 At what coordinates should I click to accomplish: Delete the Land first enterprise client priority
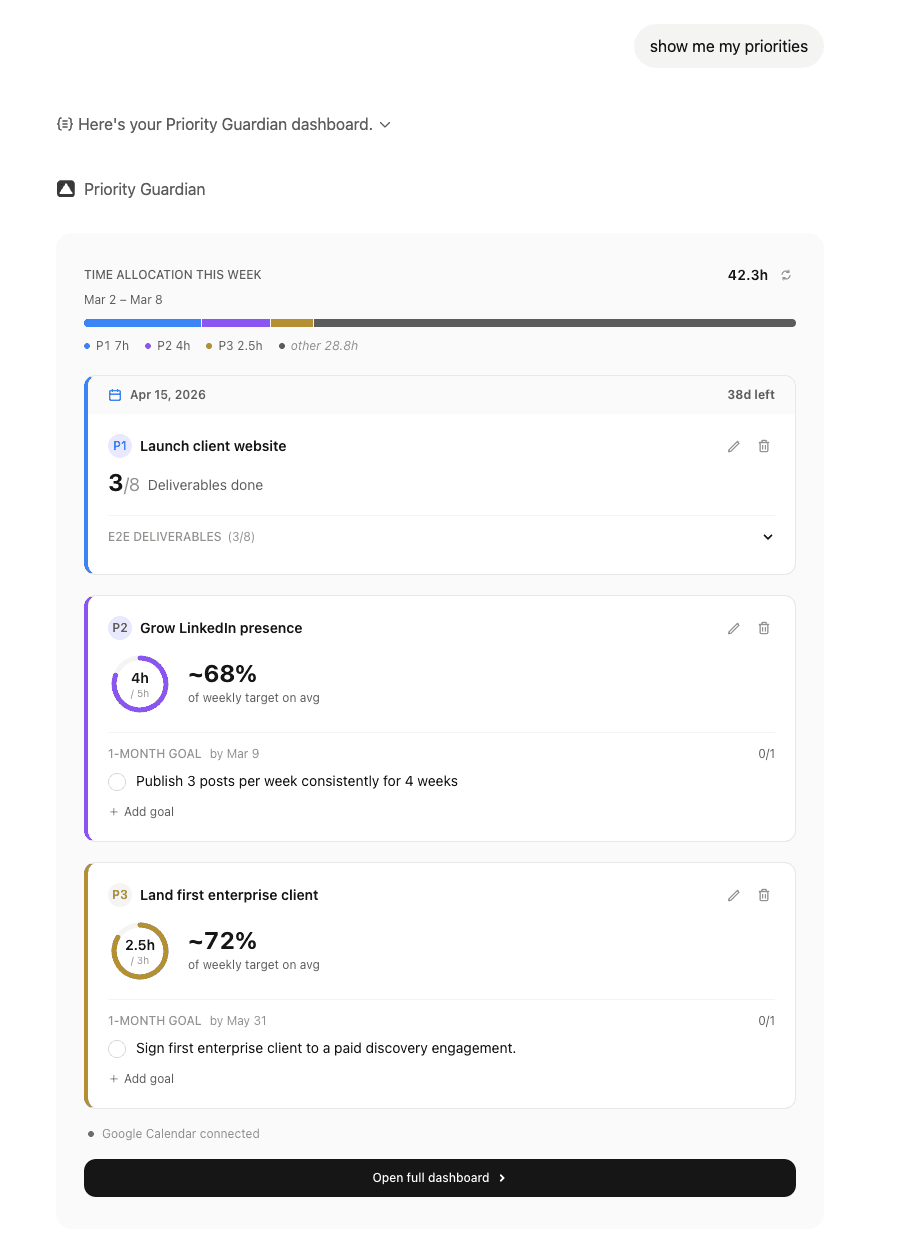[764, 895]
